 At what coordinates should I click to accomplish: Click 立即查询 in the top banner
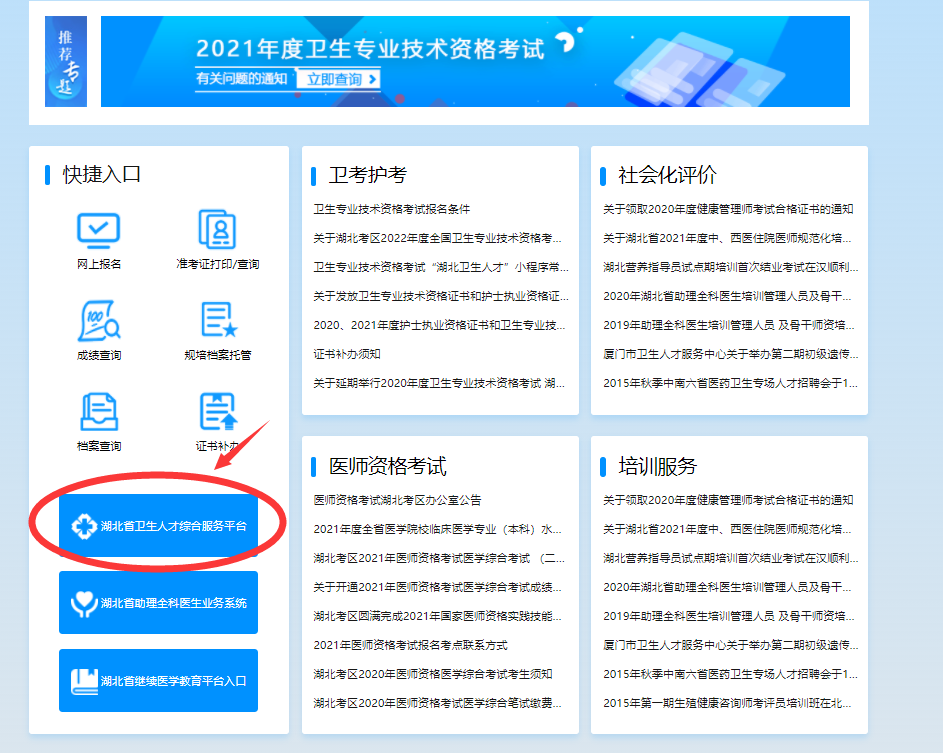(x=338, y=79)
